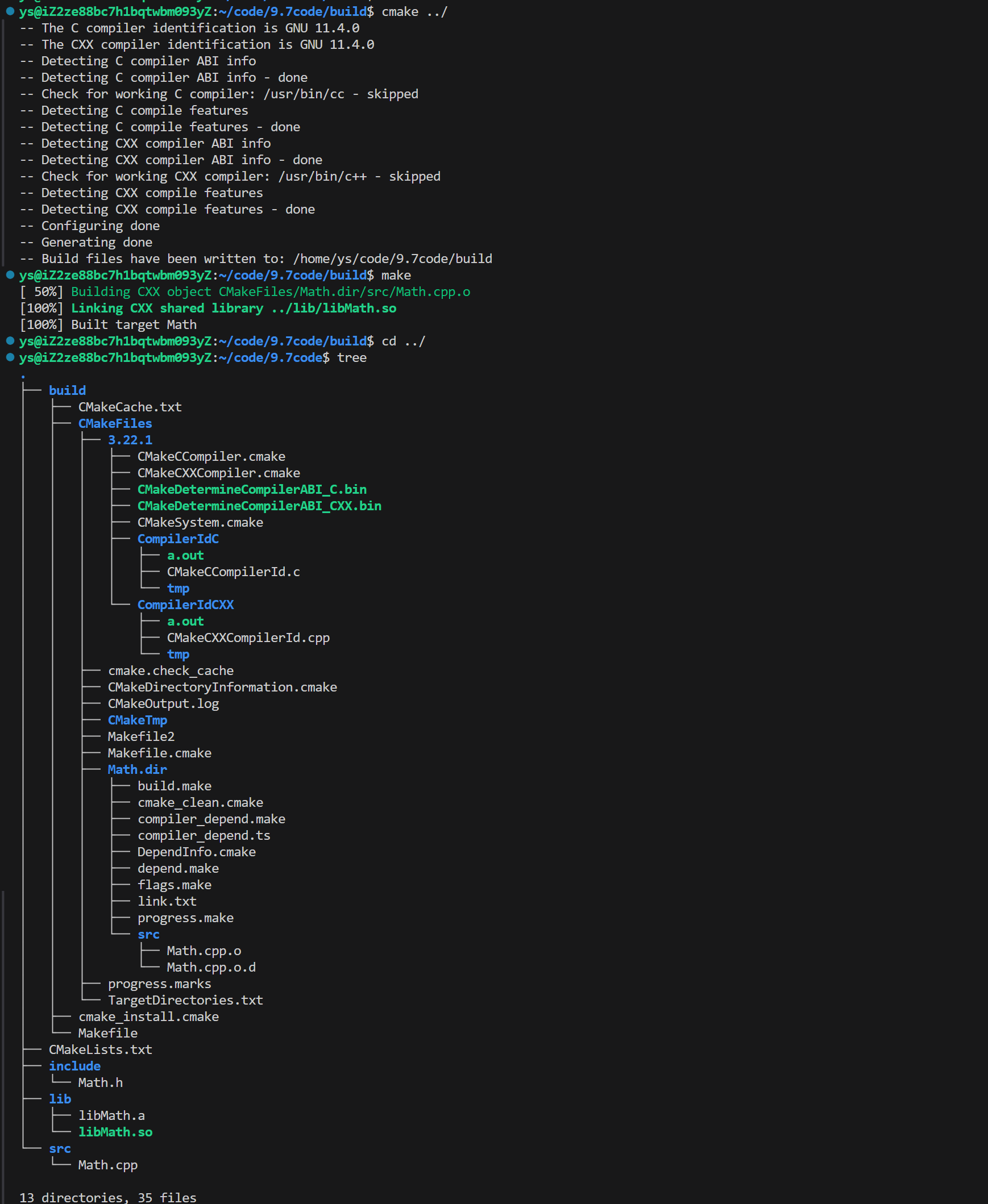Click the 'Building CXX object' line

(x=244, y=291)
